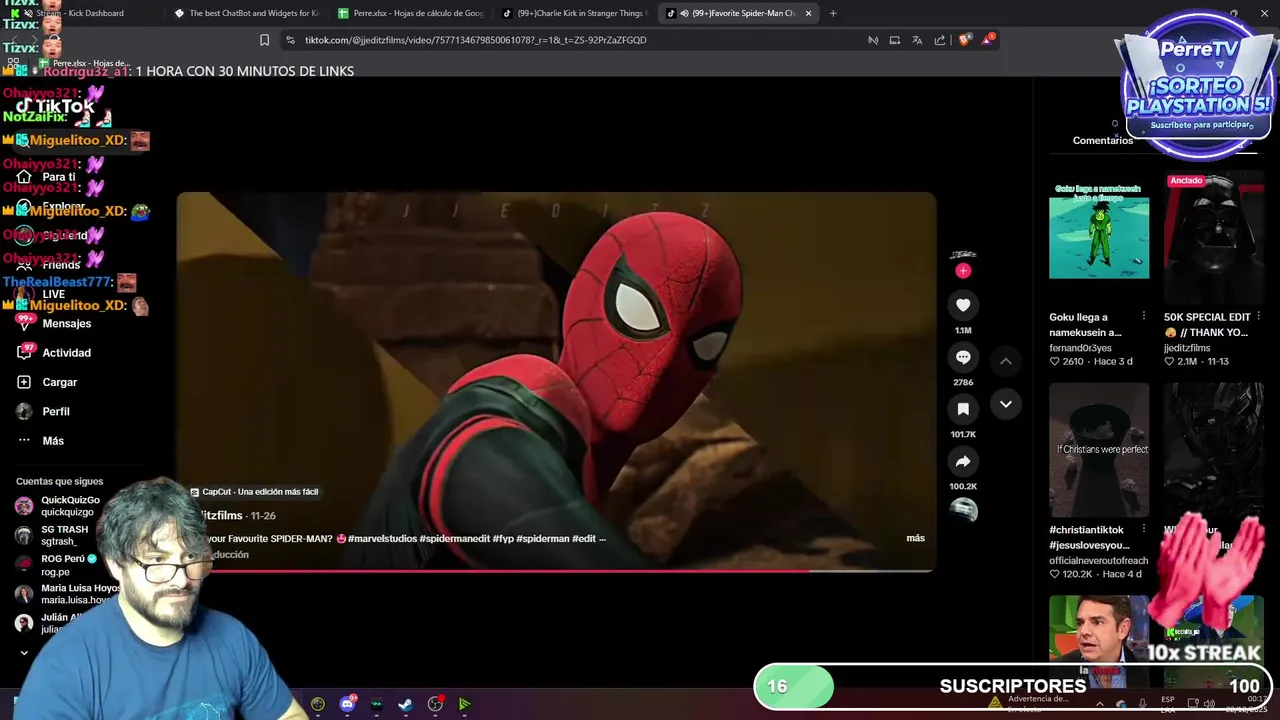
Task: Click the green arrow taskbar app
Action: click(x=464, y=704)
